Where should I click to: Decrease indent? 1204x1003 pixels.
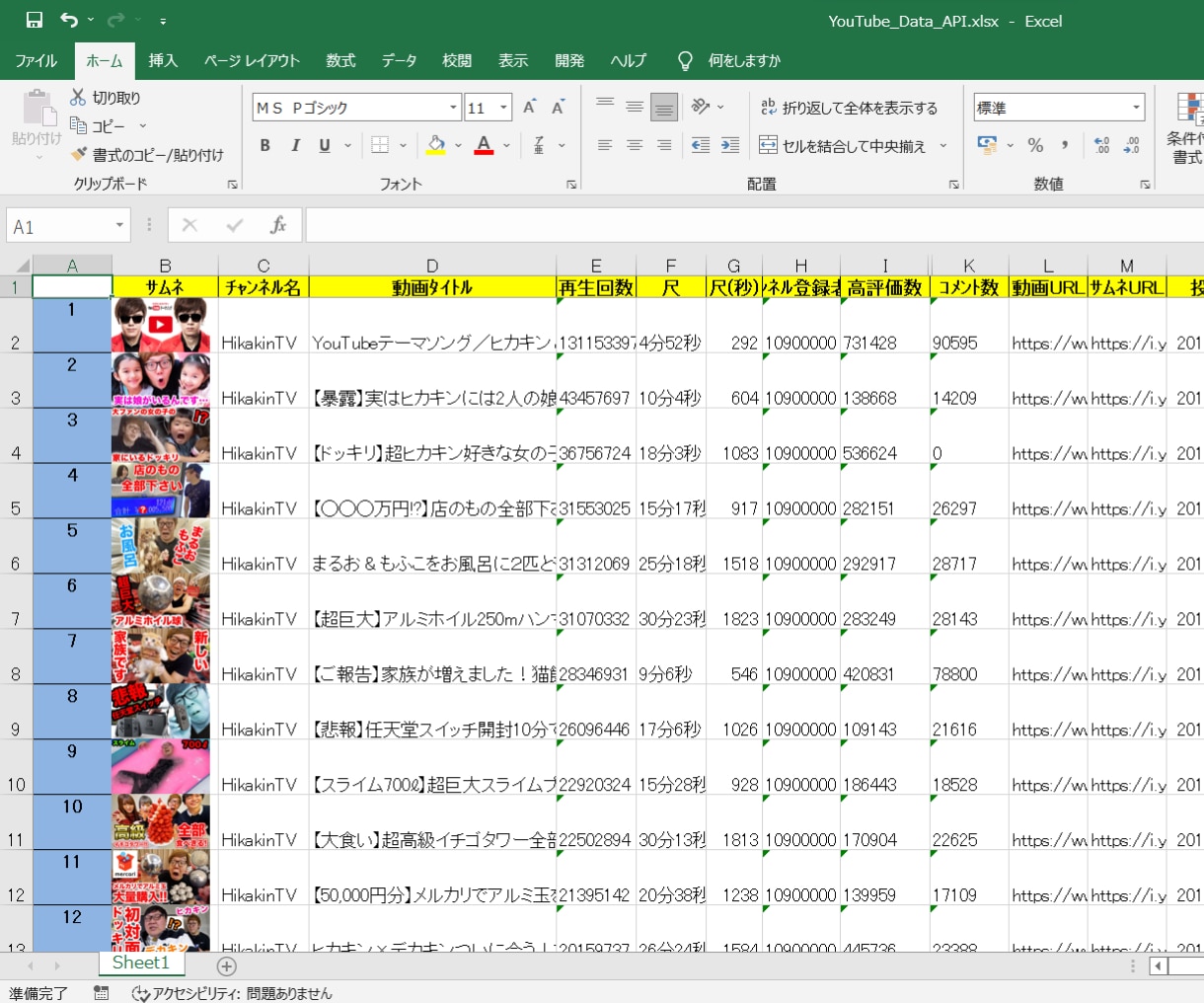click(x=701, y=146)
